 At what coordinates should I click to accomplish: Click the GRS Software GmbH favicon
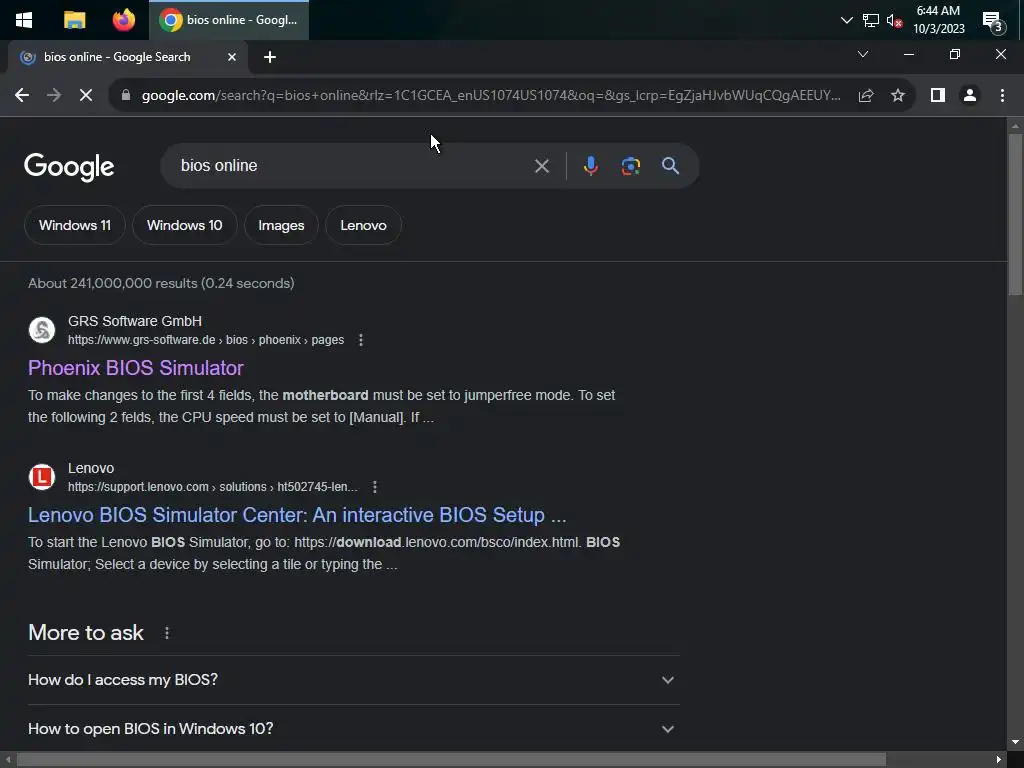click(x=42, y=330)
